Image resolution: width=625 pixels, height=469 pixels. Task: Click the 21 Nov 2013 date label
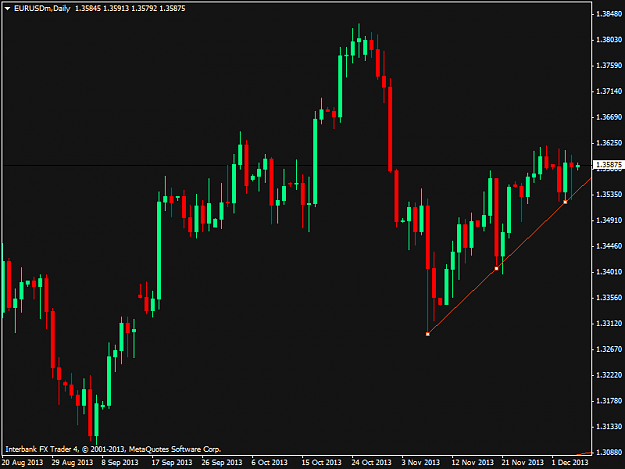point(523,462)
